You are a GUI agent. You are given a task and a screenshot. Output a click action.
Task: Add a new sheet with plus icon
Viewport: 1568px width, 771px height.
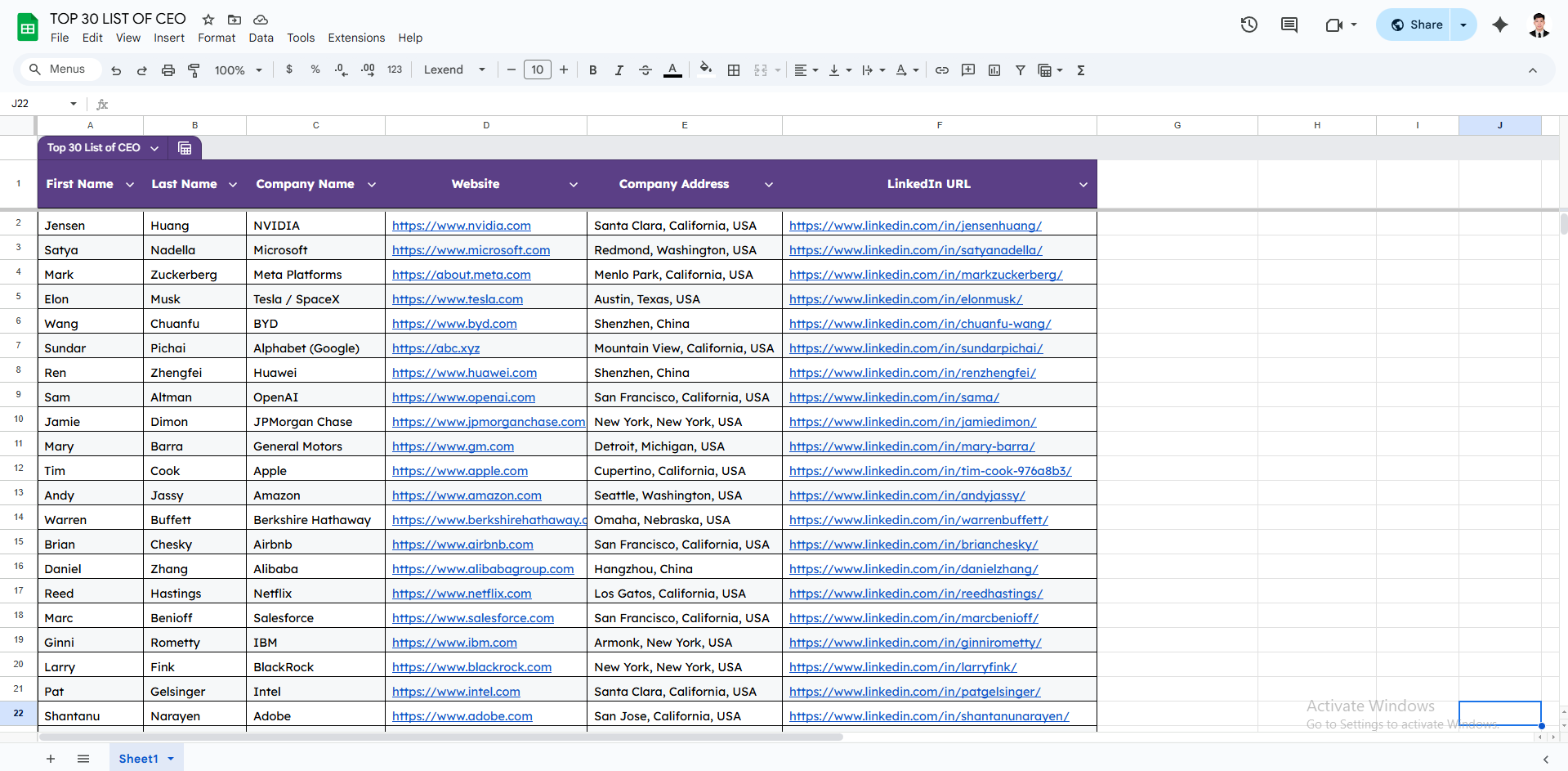point(51,759)
